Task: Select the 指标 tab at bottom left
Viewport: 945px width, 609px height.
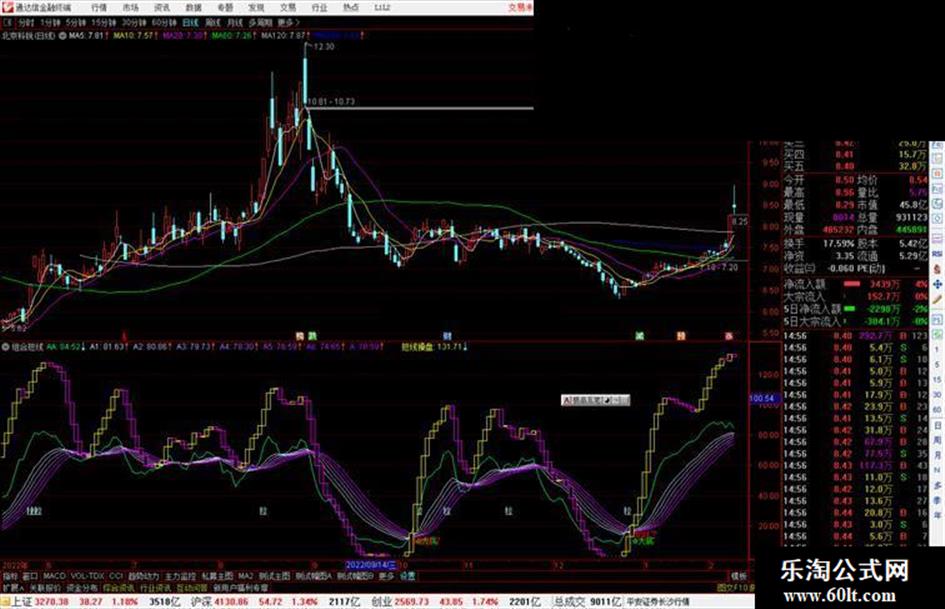Action: click(10, 576)
